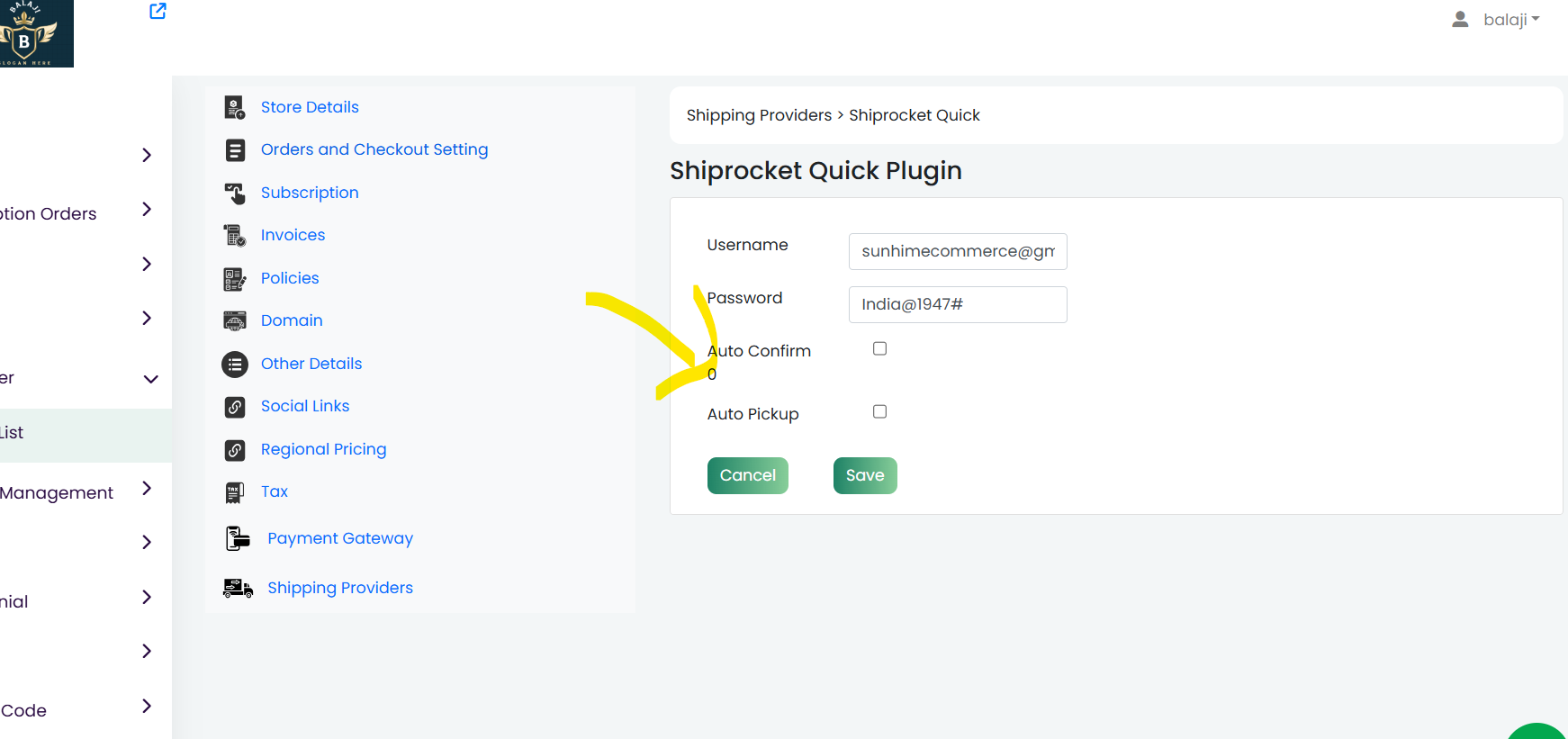The height and width of the screenshot is (739, 1568).
Task: Click the "Auto Confirm" label text
Action: (759, 351)
